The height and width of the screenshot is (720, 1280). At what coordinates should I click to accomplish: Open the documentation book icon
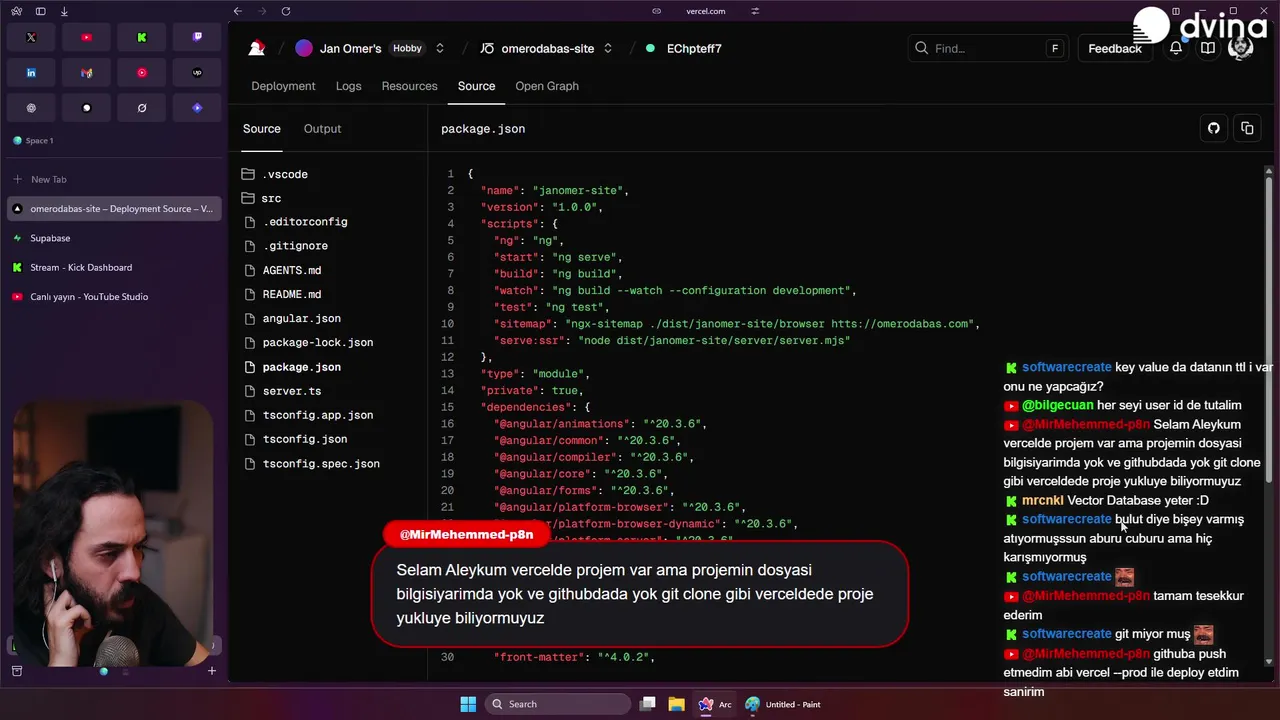coord(1208,48)
